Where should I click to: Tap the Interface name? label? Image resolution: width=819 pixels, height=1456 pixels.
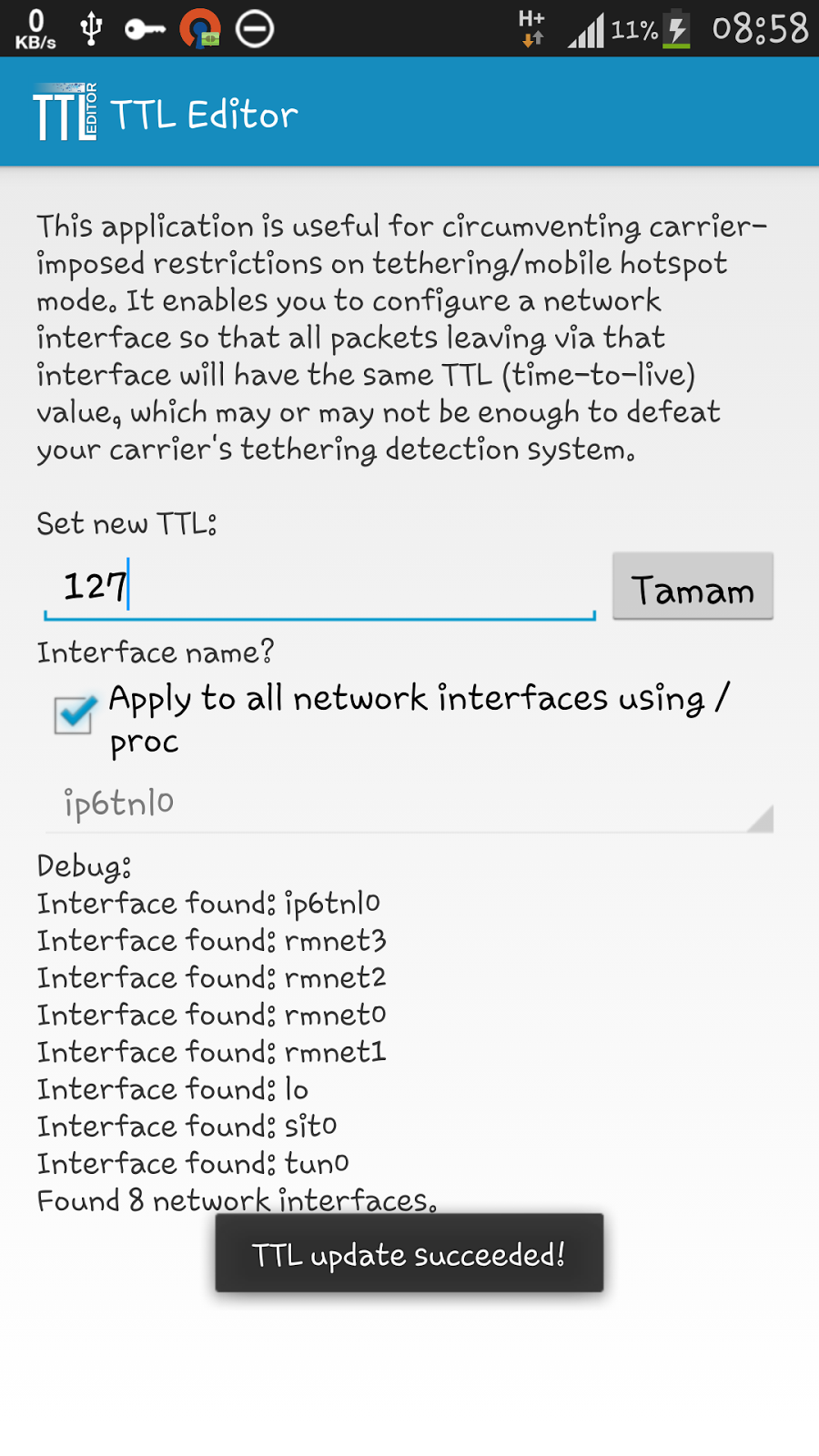point(156,652)
